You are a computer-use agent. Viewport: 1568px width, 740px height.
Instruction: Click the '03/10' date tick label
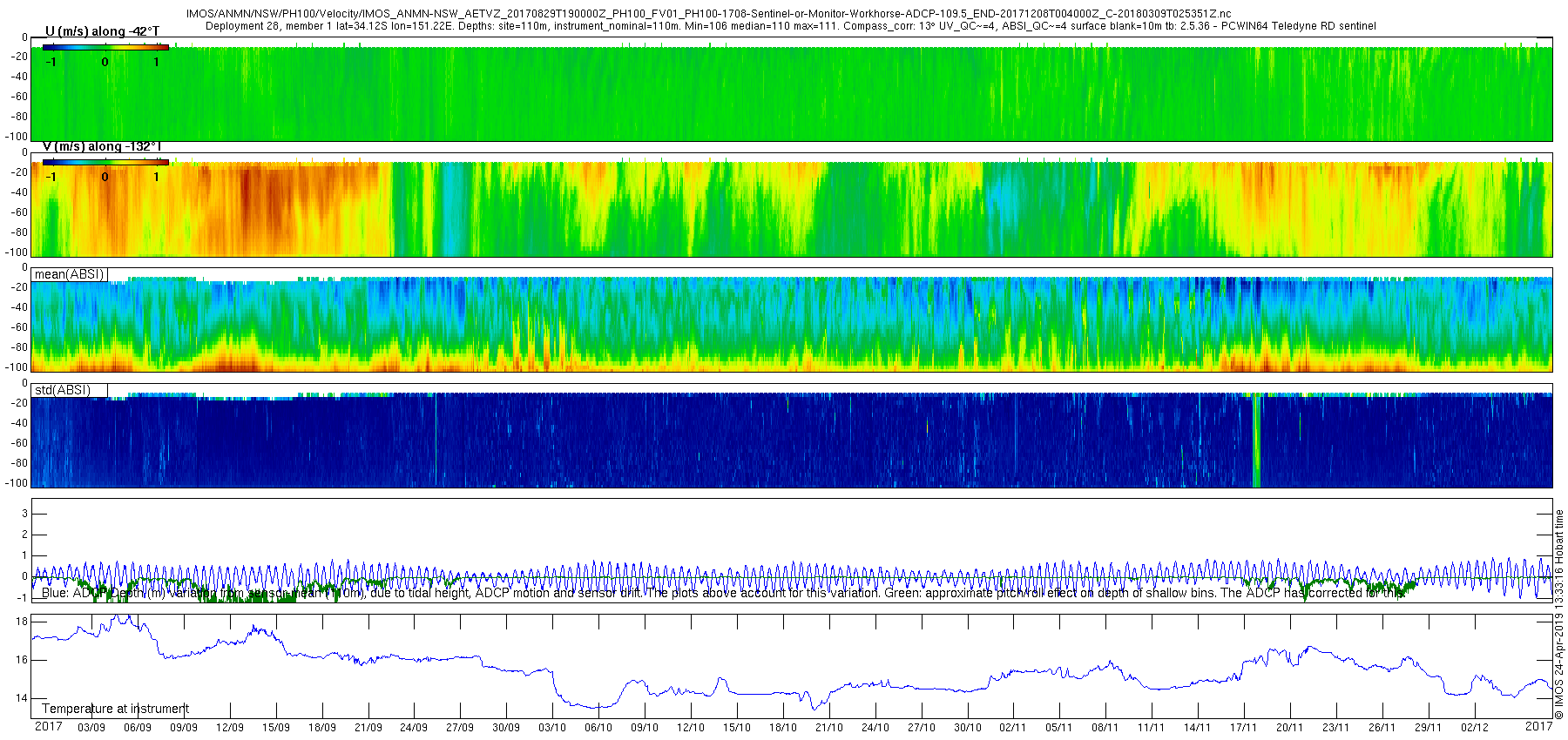(552, 728)
